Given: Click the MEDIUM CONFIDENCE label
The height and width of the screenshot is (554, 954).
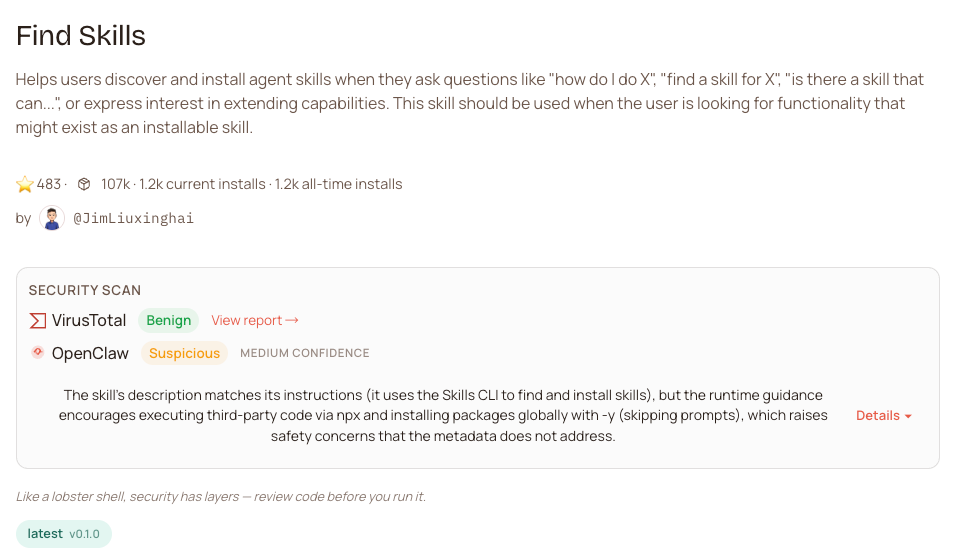Looking at the screenshot, I should point(305,353).
